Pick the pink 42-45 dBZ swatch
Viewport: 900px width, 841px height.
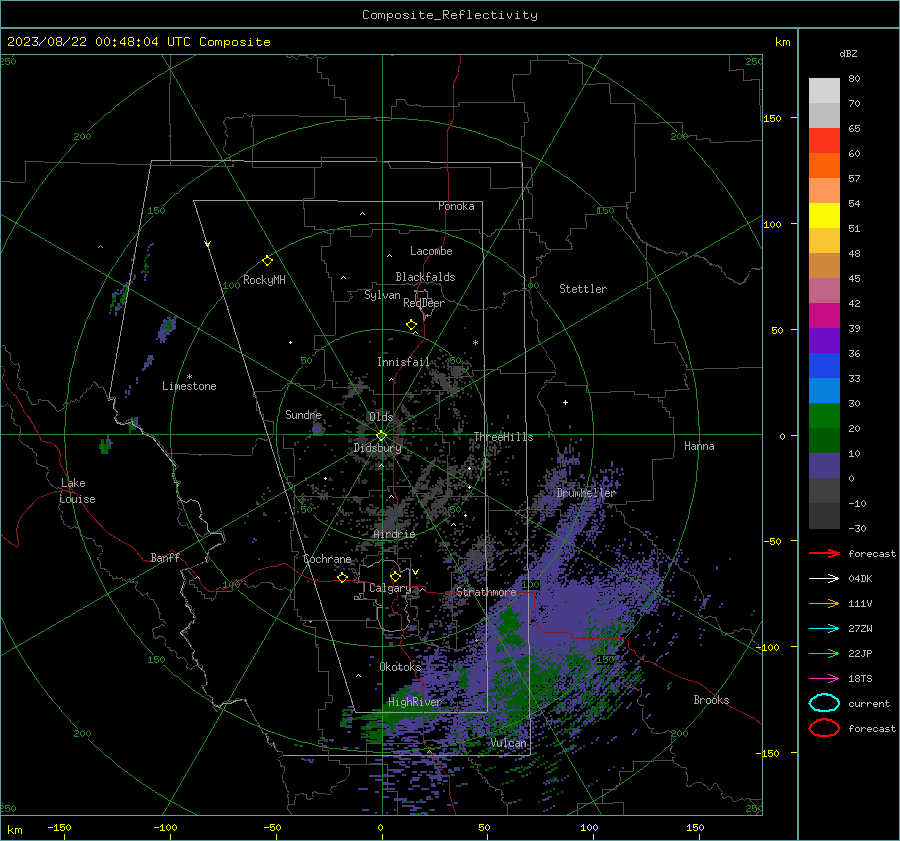(824, 291)
